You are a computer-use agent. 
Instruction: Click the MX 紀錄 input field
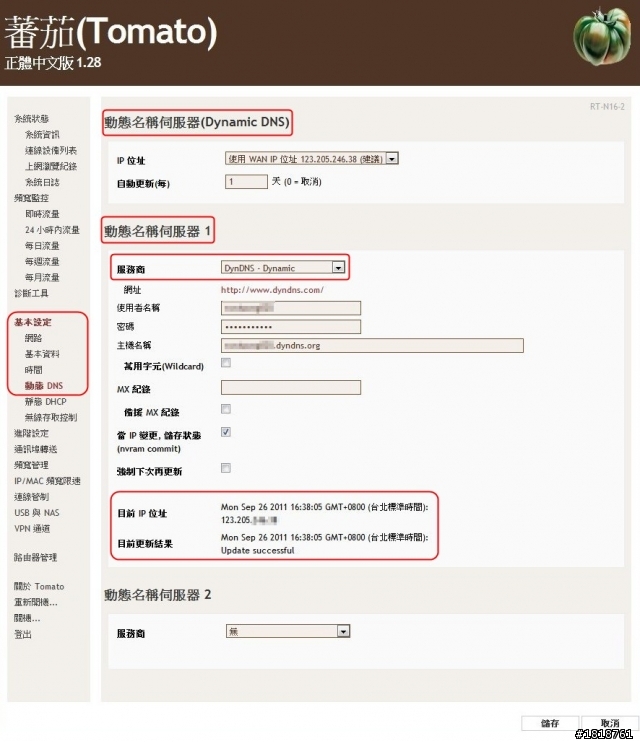pyautogui.click(x=291, y=388)
